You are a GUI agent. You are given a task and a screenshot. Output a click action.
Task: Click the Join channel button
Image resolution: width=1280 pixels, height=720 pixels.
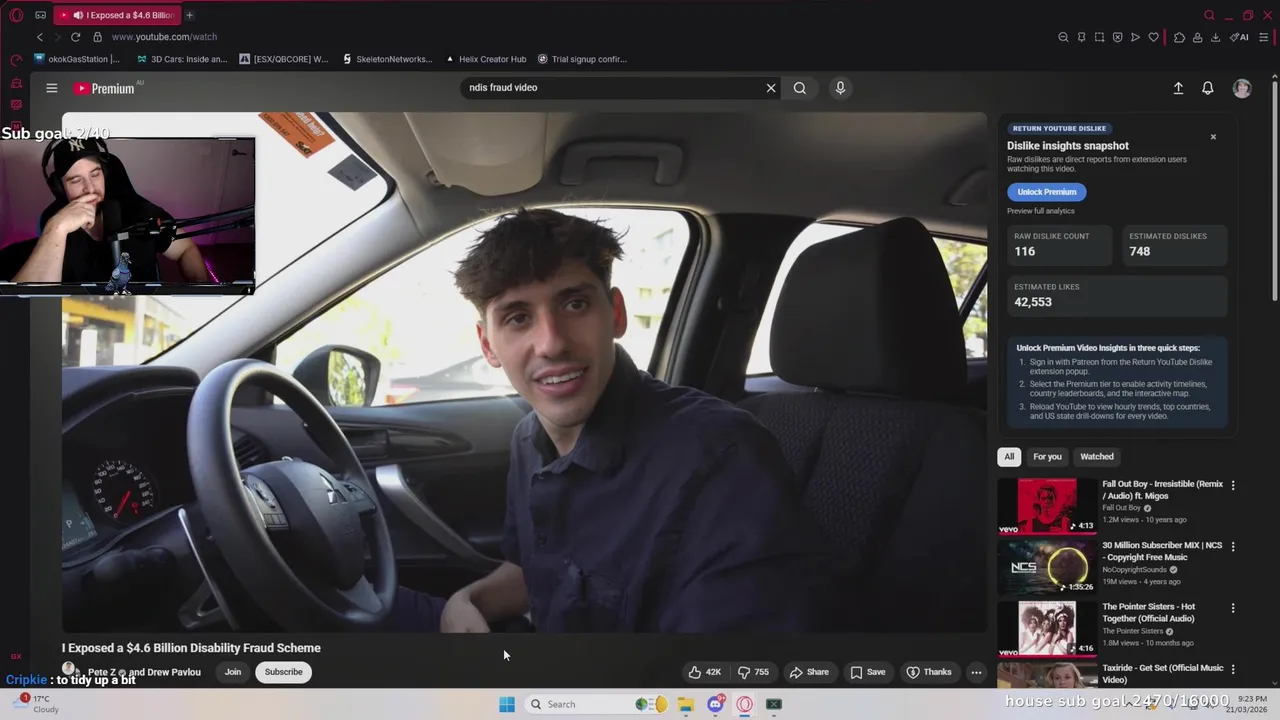coord(233,672)
